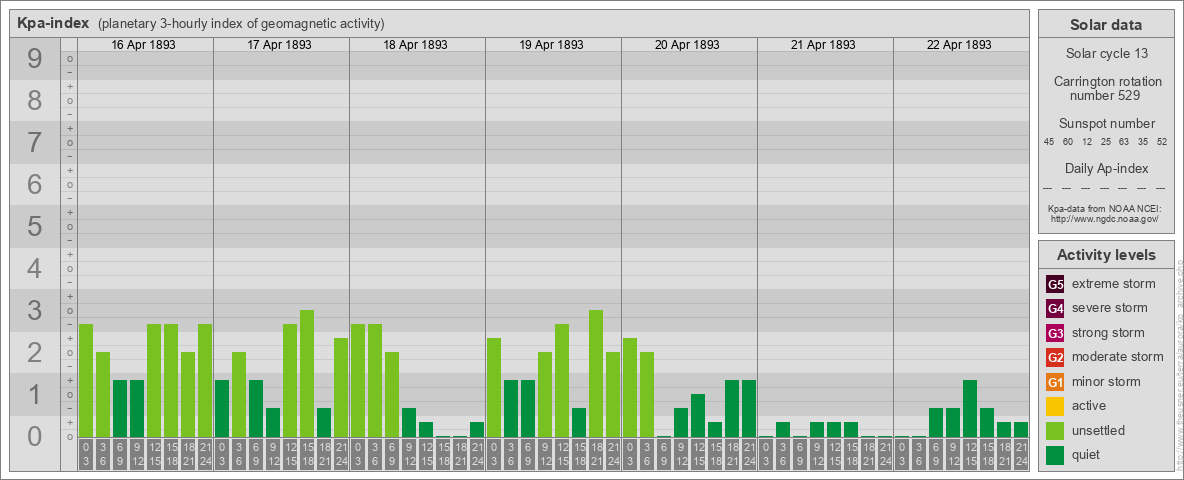Click the Sunspot number label
The width and height of the screenshot is (1184, 480).
(1106, 124)
